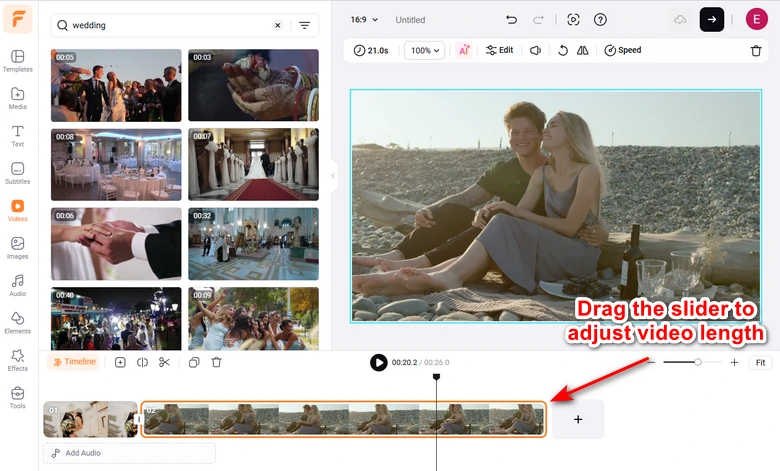This screenshot has width=780, height=471.
Task: Open the Audio sidebar panel
Action: [x=17, y=285]
